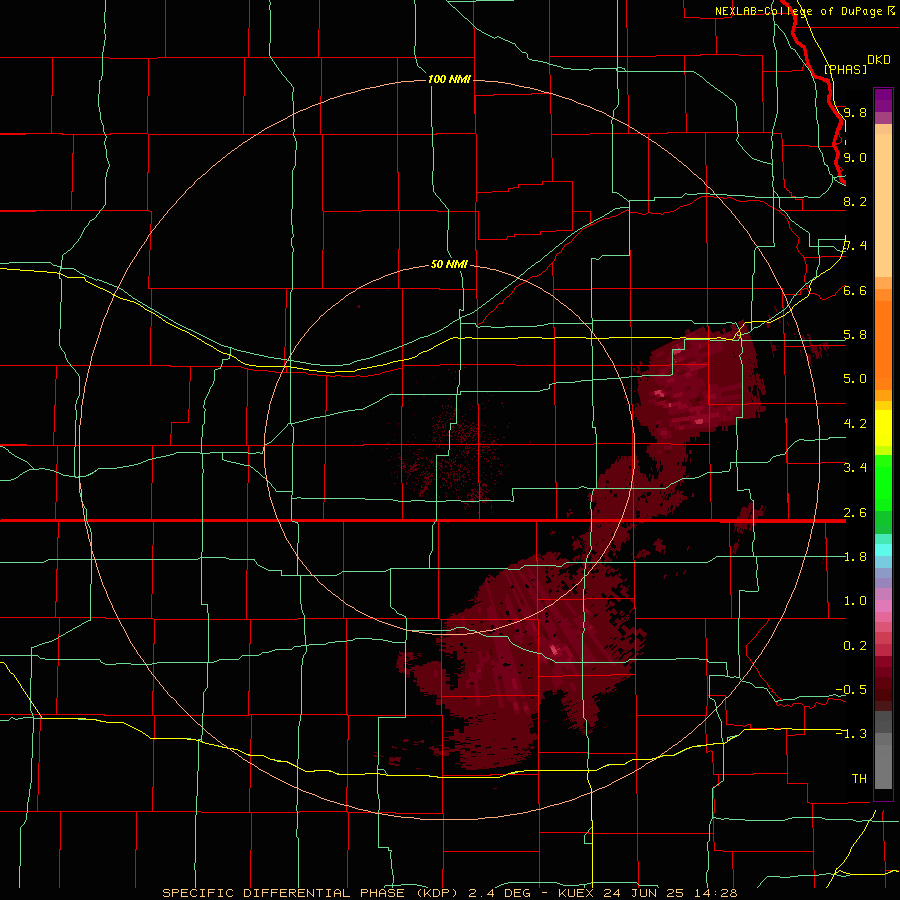900x900 pixels.
Task: Click the 100 NMI range ring label
Action: click(x=449, y=79)
